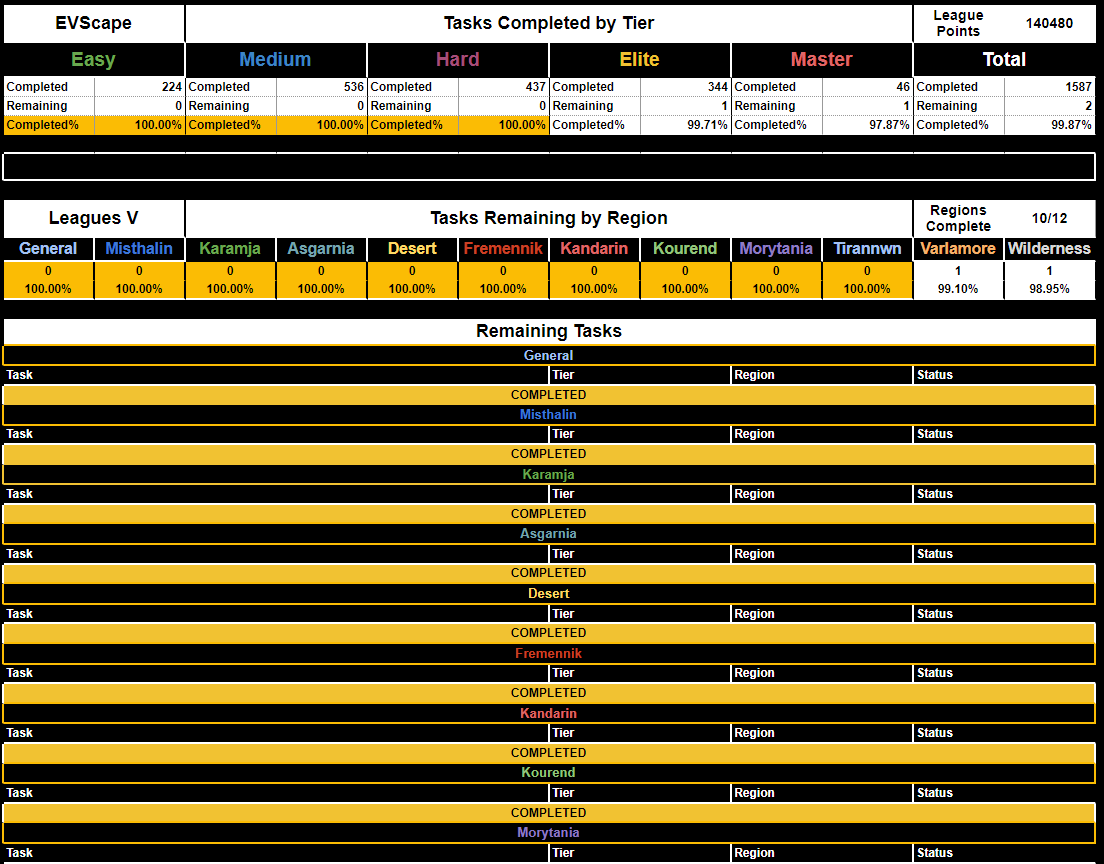Select the Fremennik section bar in Remaining Tasks
This screenshot has height=864, width=1104.
(x=548, y=653)
